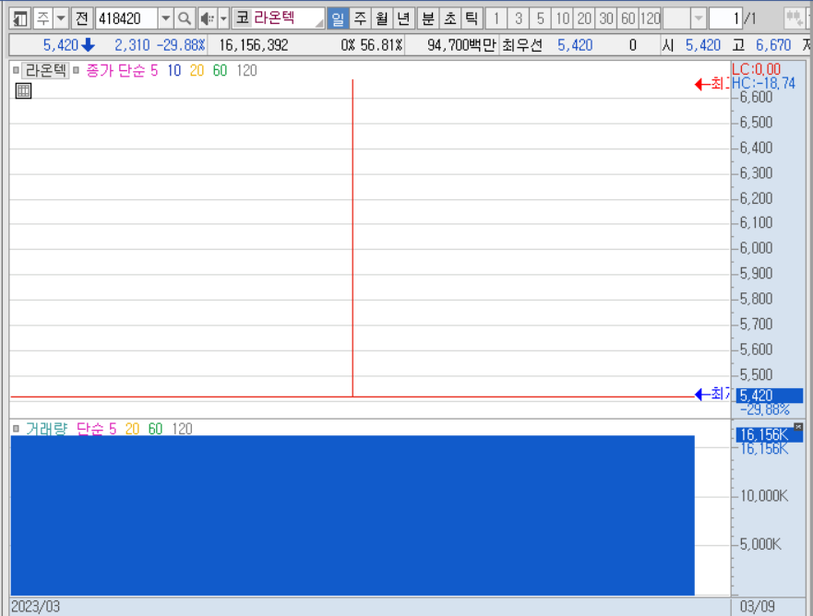
Task: Click the -29.88% change in info bar
Action: point(180,45)
